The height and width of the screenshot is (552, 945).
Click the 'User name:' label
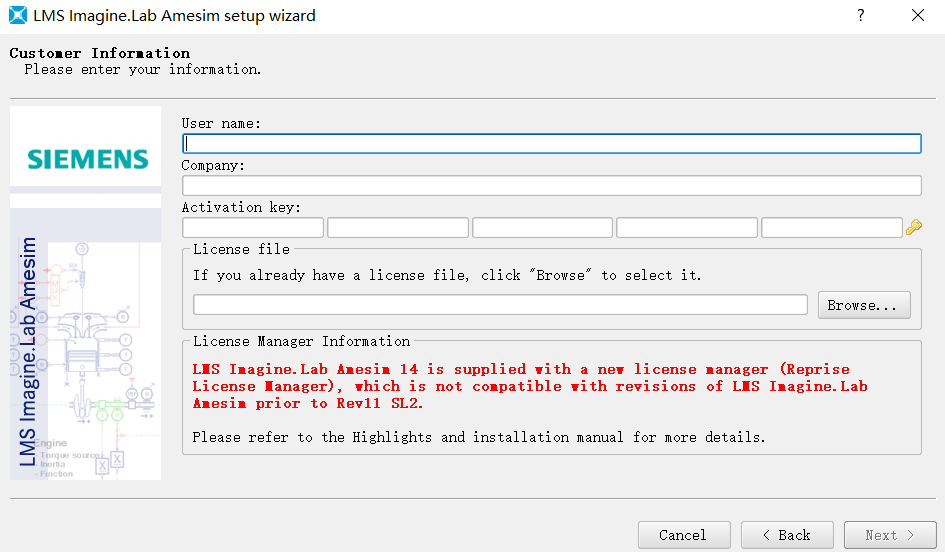click(221, 124)
